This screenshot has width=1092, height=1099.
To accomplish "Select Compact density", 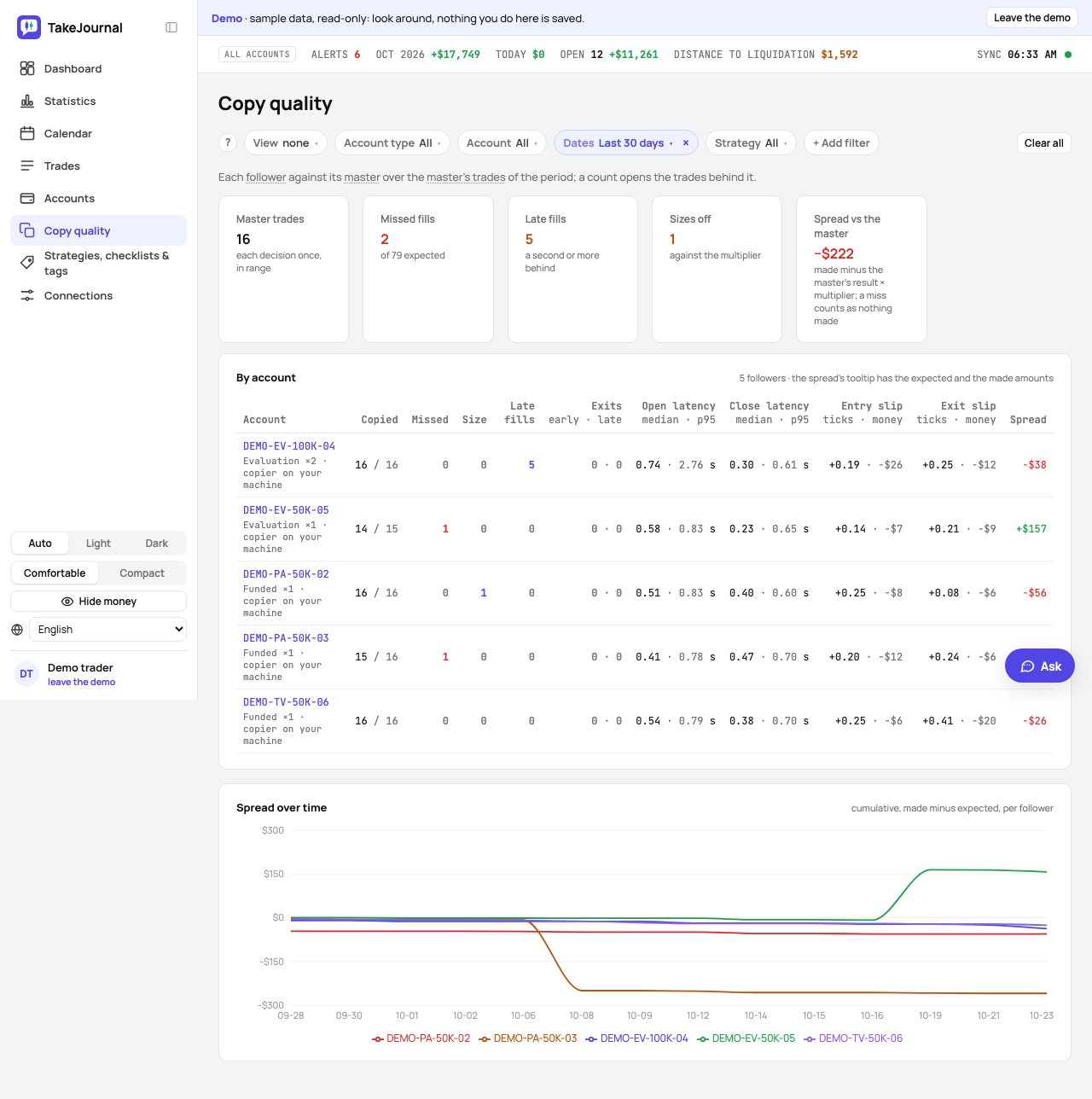I will [142, 573].
